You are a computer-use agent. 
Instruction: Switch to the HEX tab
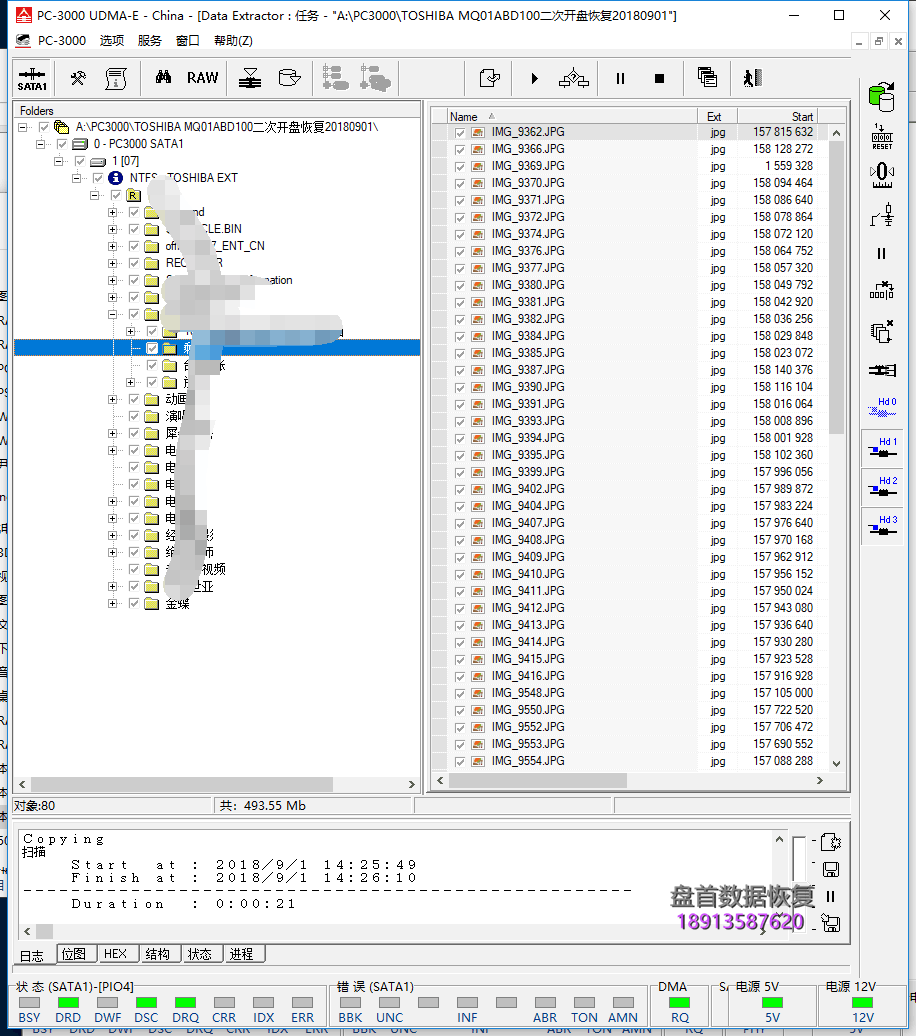[115, 954]
